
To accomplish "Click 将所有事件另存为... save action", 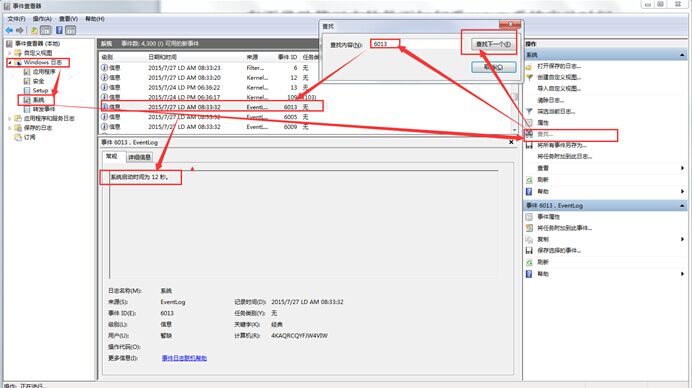I will click(x=562, y=145).
